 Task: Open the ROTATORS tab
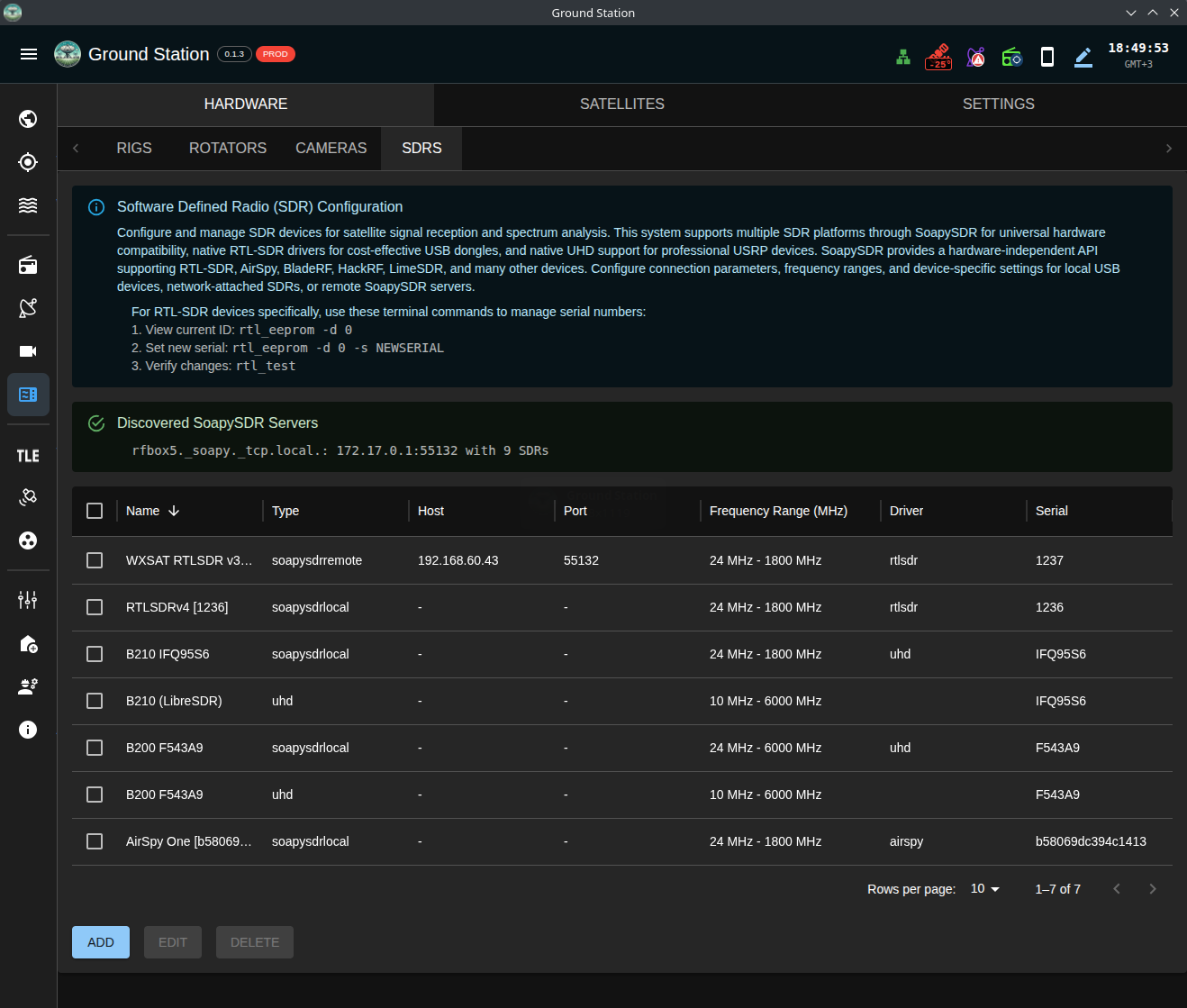click(x=227, y=148)
